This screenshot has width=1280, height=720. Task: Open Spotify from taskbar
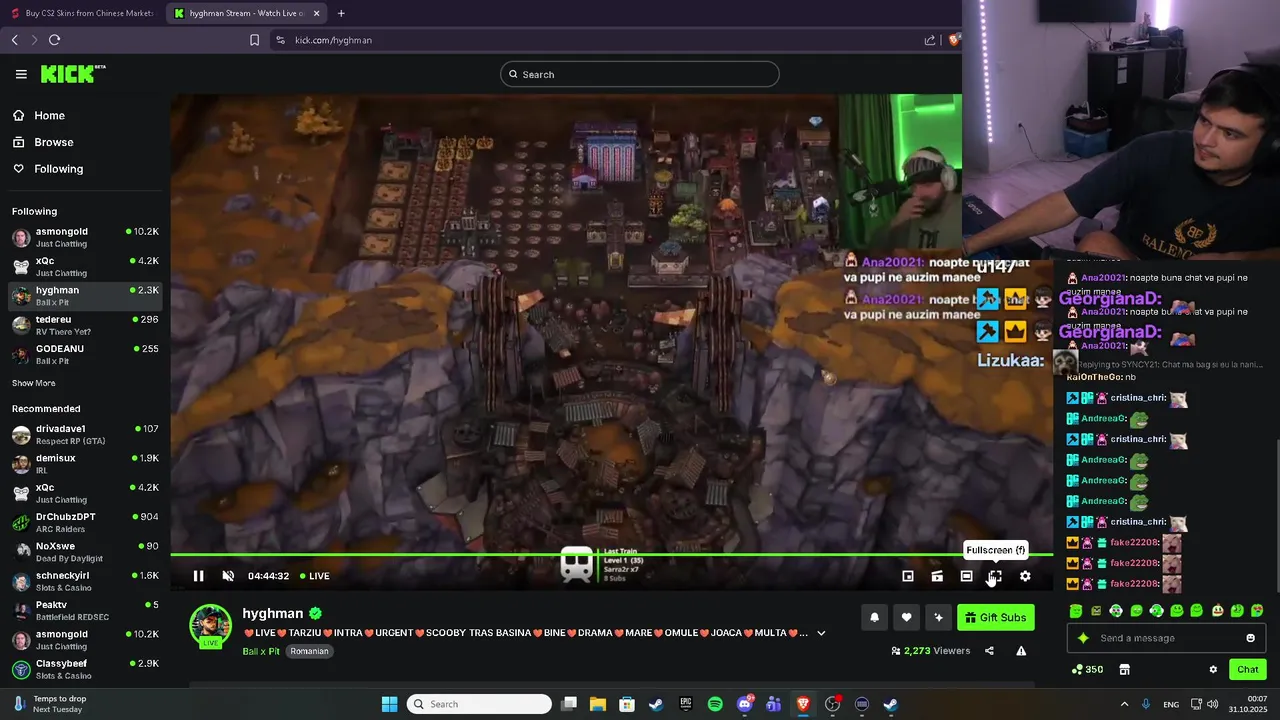click(x=715, y=704)
